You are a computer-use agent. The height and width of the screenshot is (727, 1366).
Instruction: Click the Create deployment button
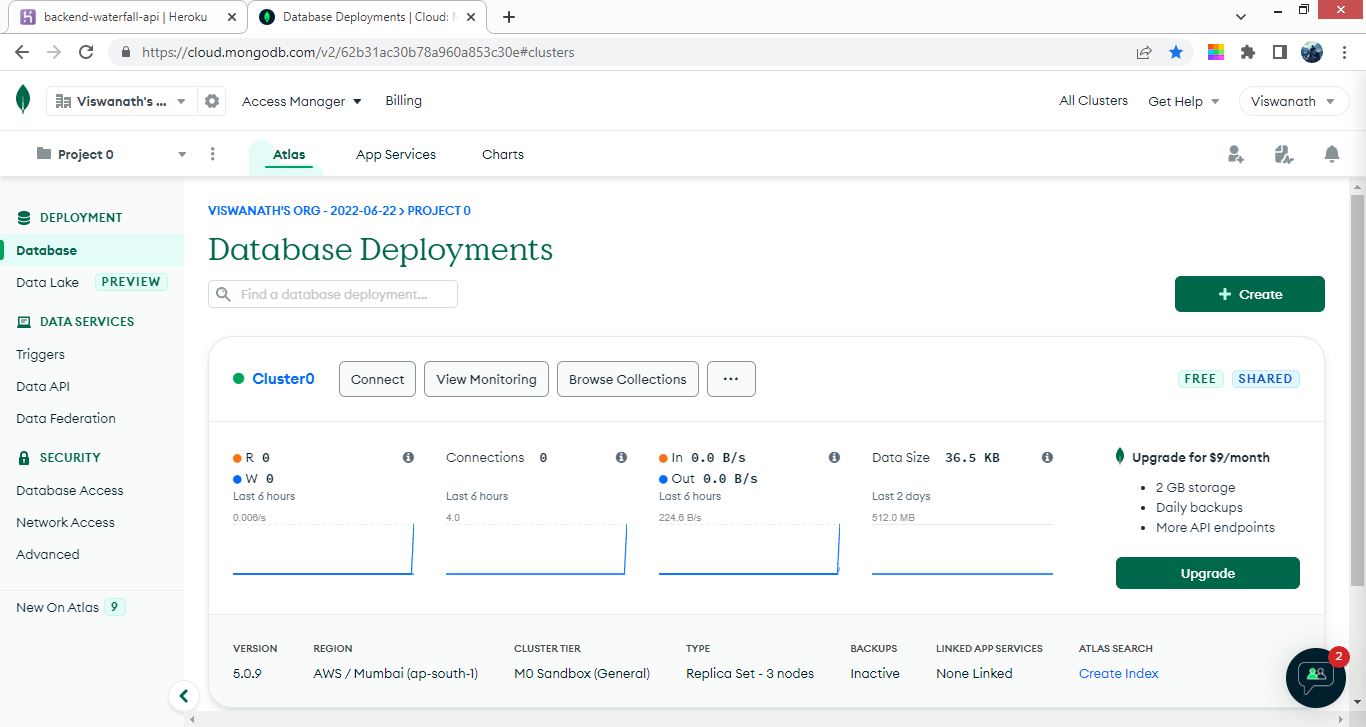[x=1250, y=294]
